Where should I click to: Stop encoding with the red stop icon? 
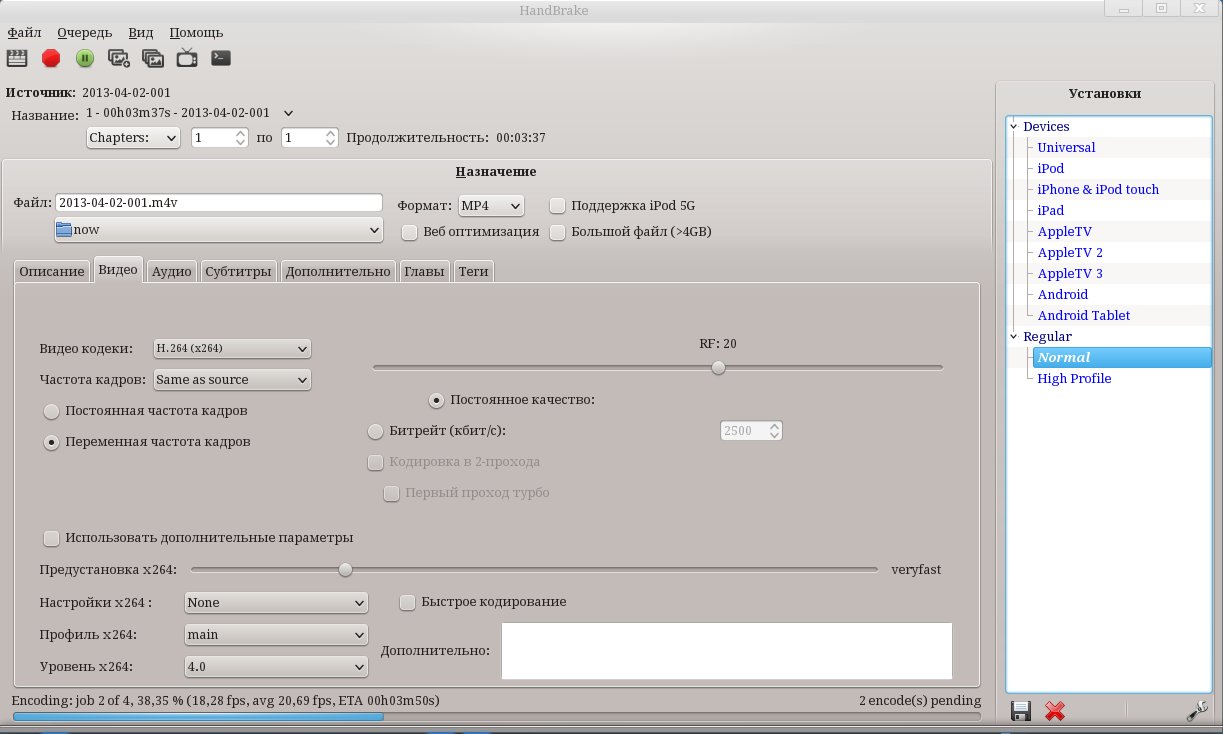point(51,58)
